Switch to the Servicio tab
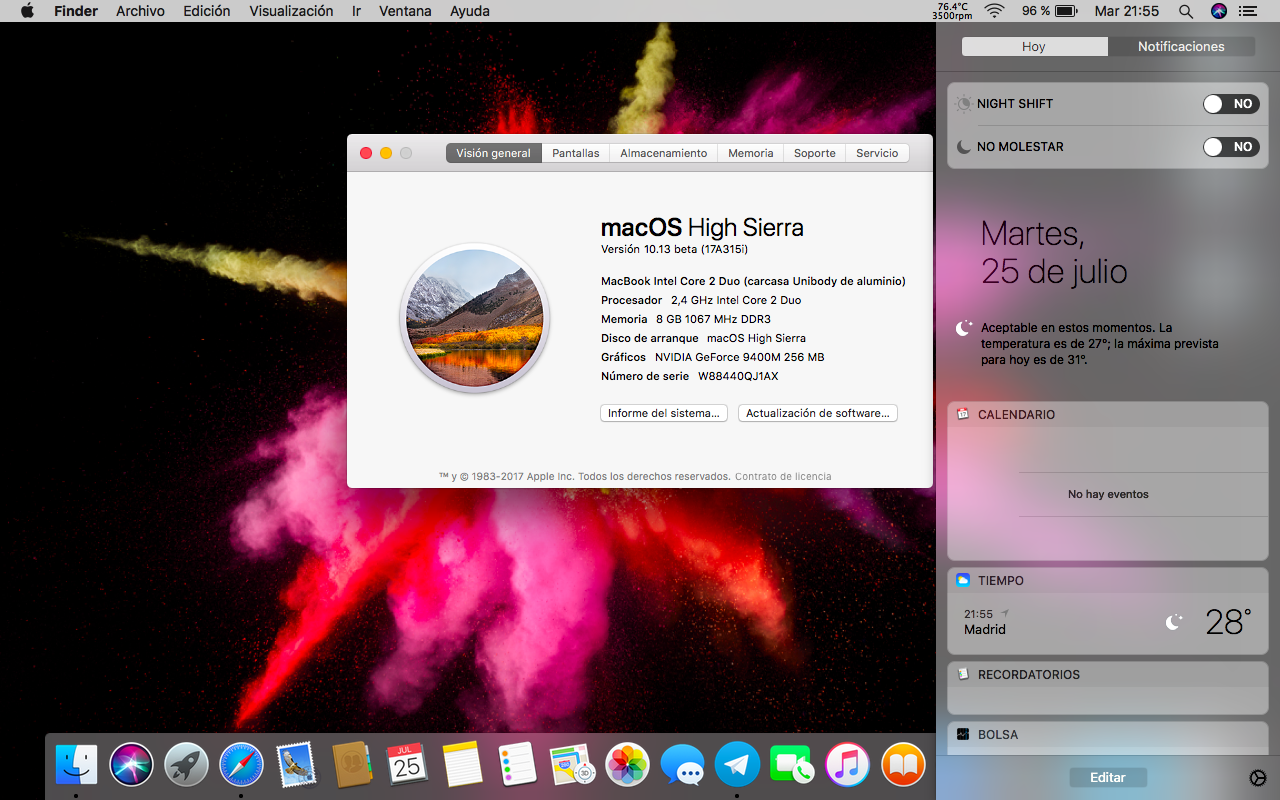The image size is (1280, 800). point(877,153)
